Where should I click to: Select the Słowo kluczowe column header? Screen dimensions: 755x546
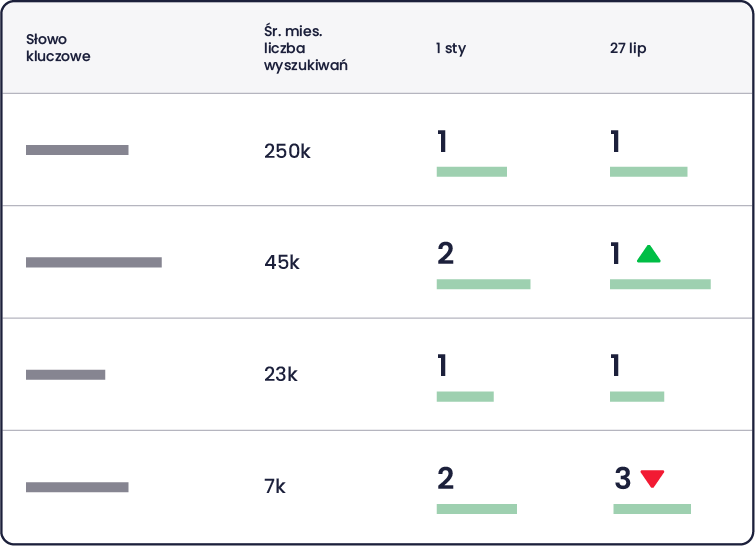pos(58,48)
